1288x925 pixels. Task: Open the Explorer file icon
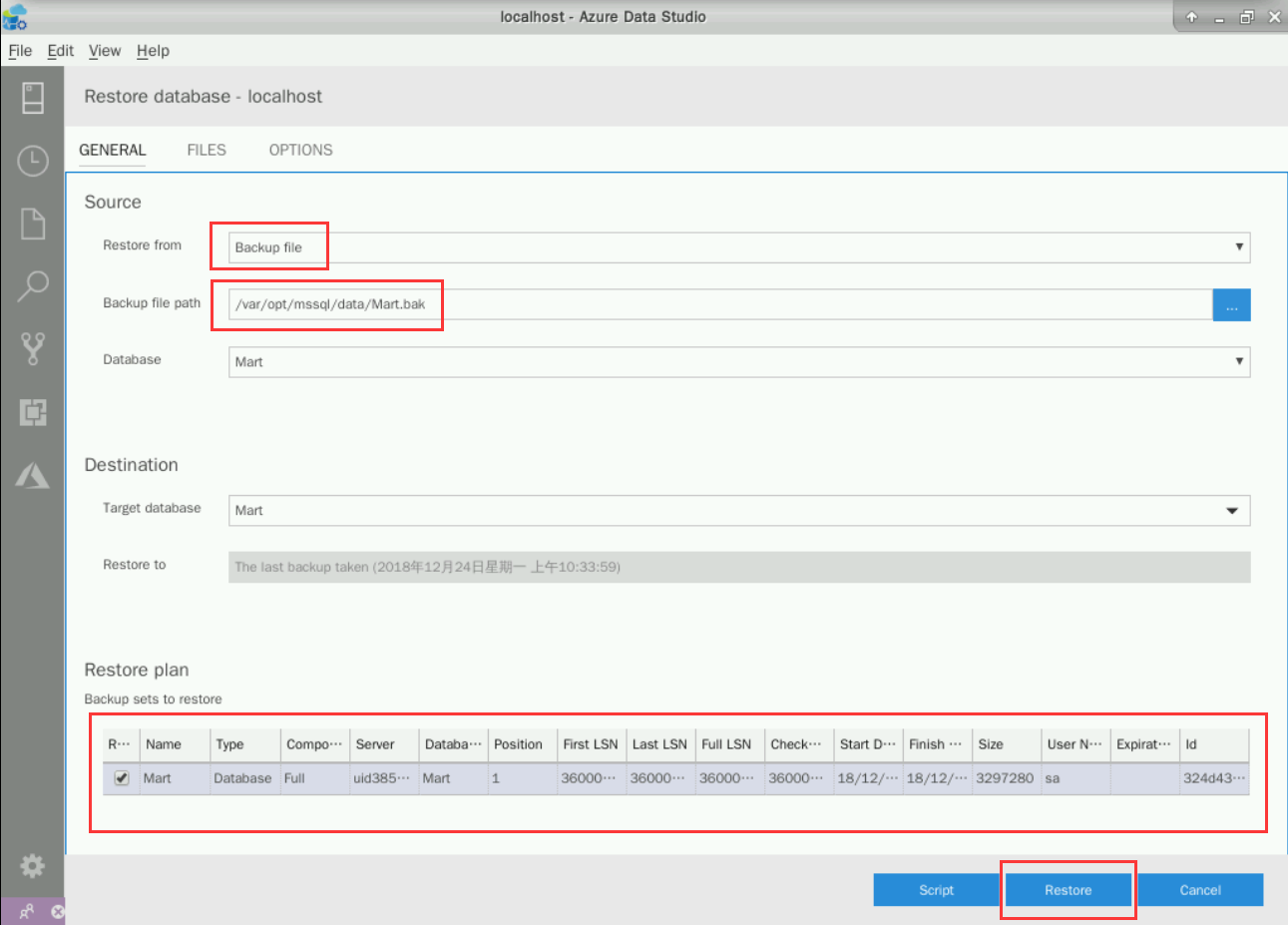point(32,224)
